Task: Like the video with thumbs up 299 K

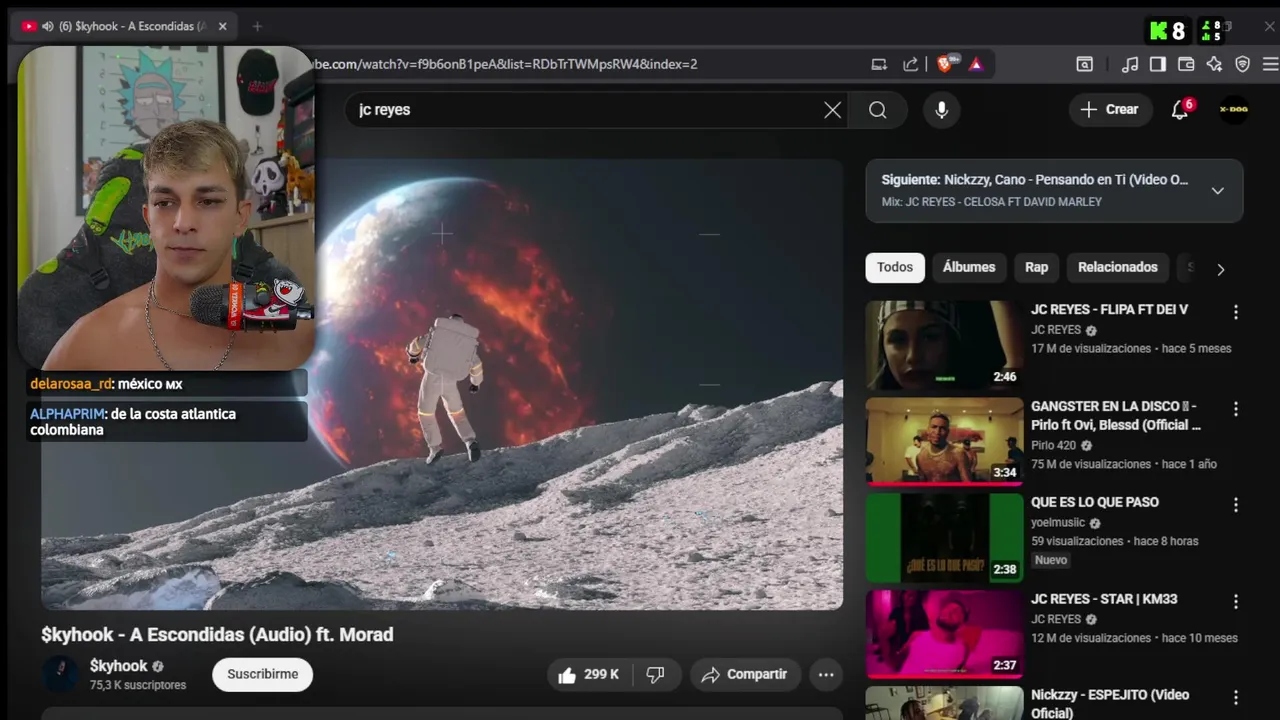Action: 588,675
